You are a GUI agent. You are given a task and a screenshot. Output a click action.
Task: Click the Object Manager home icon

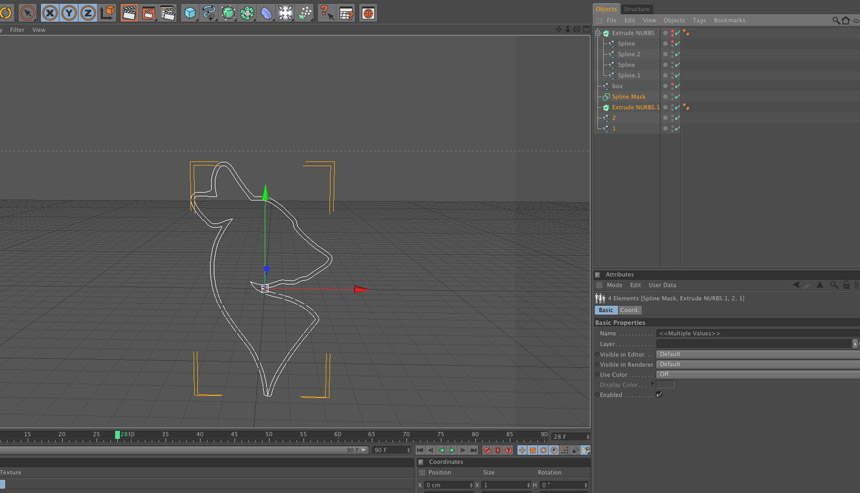click(x=846, y=20)
